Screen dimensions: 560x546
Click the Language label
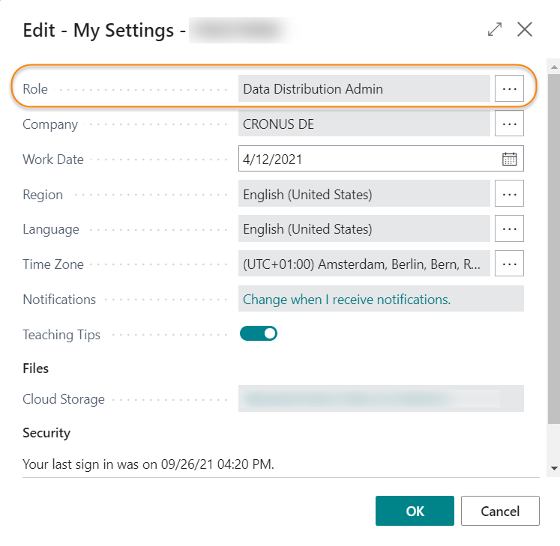(x=51, y=229)
